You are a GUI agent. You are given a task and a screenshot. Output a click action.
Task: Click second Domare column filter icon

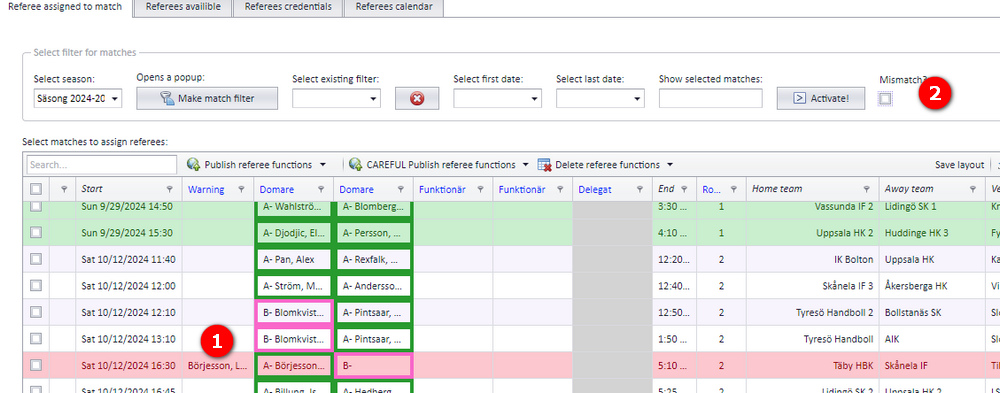pos(400,189)
